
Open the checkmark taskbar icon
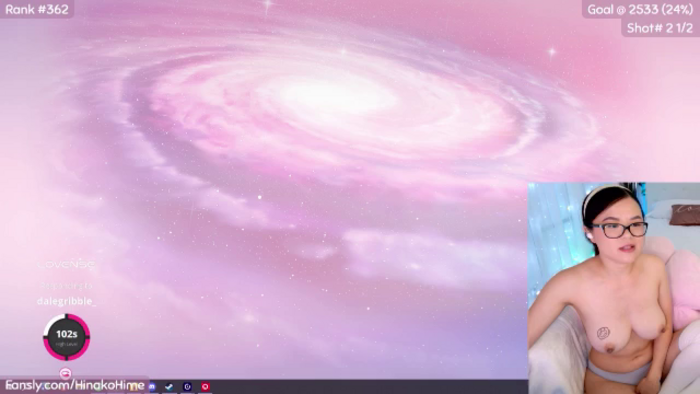[169, 386]
